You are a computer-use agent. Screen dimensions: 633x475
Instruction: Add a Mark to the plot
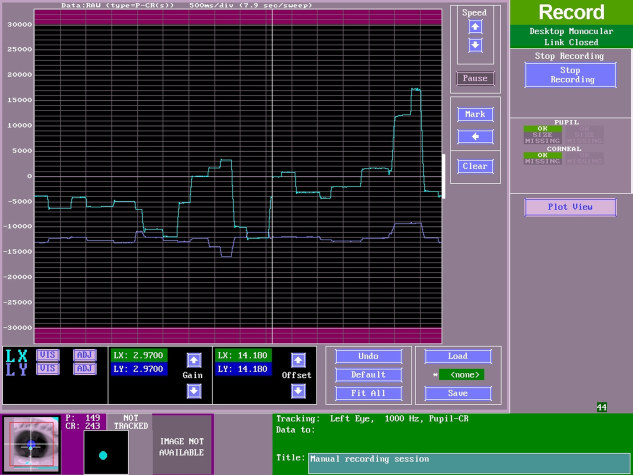pos(475,114)
